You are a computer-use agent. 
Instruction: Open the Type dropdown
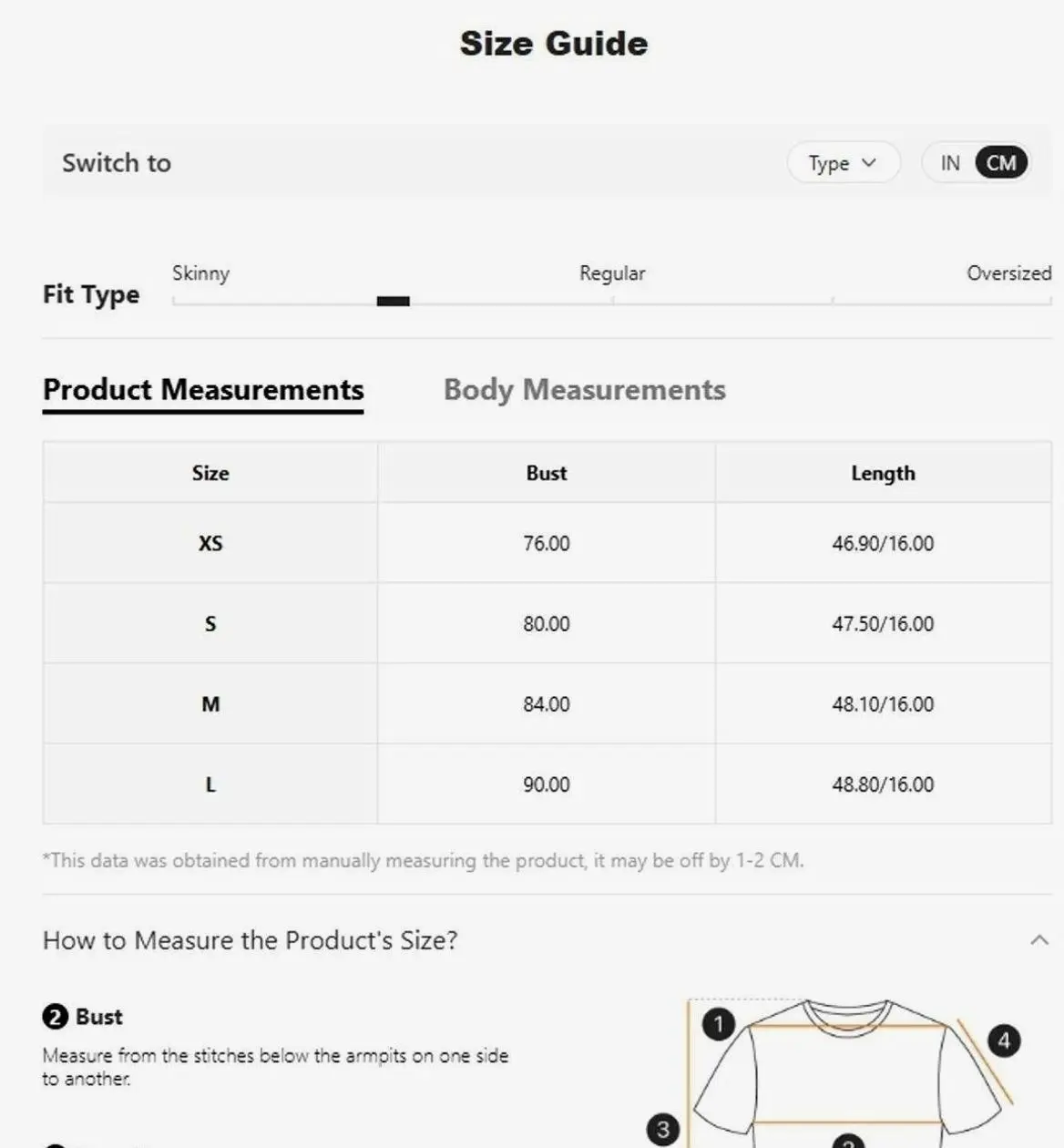point(843,163)
